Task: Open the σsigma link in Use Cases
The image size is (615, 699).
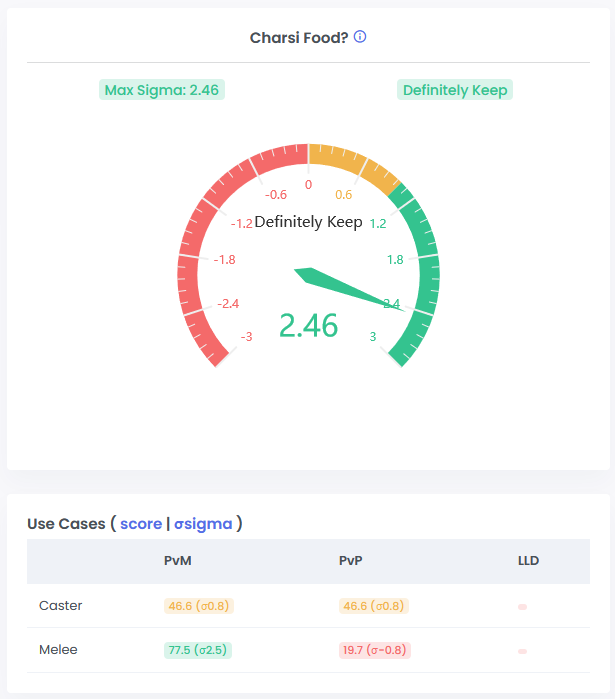Action: pos(203,523)
